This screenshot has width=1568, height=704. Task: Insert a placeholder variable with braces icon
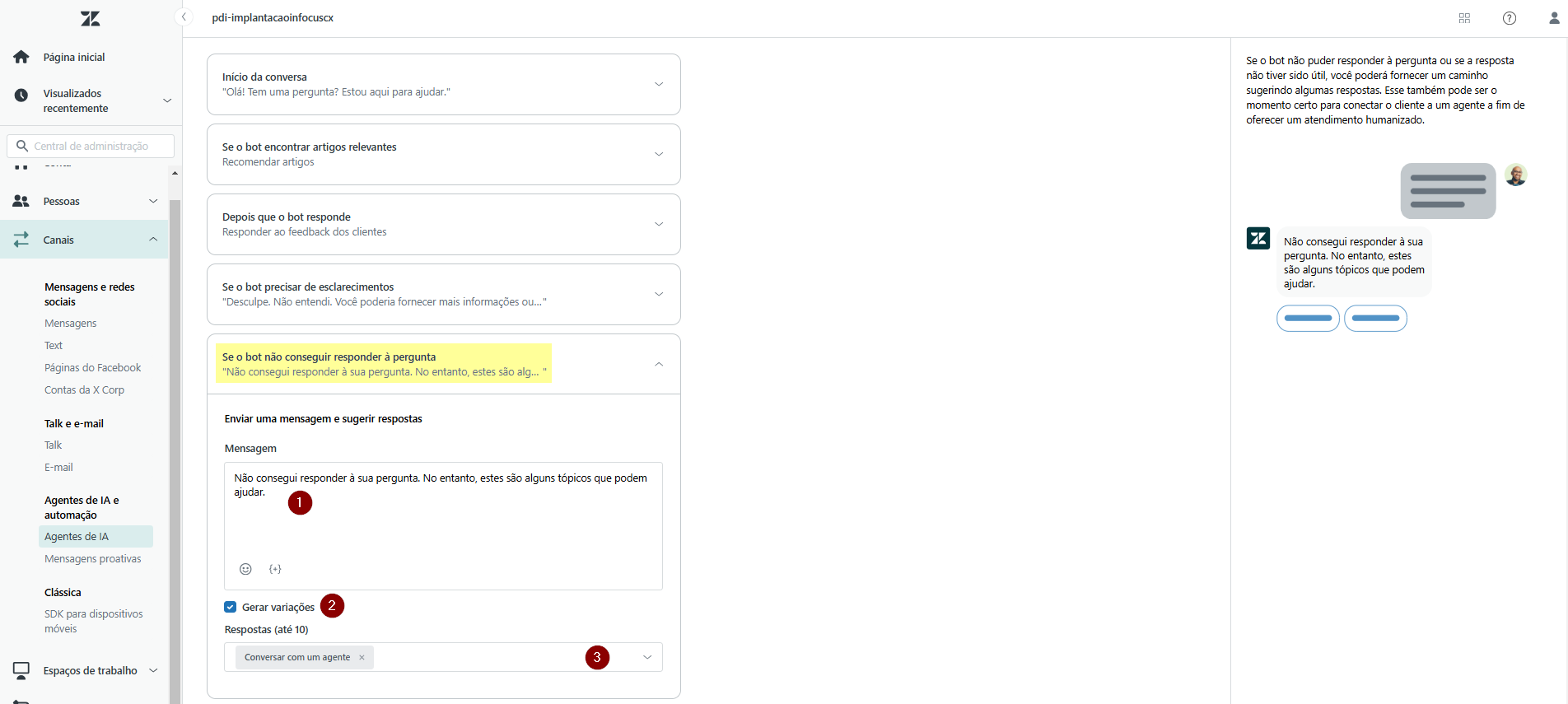coord(275,569)
